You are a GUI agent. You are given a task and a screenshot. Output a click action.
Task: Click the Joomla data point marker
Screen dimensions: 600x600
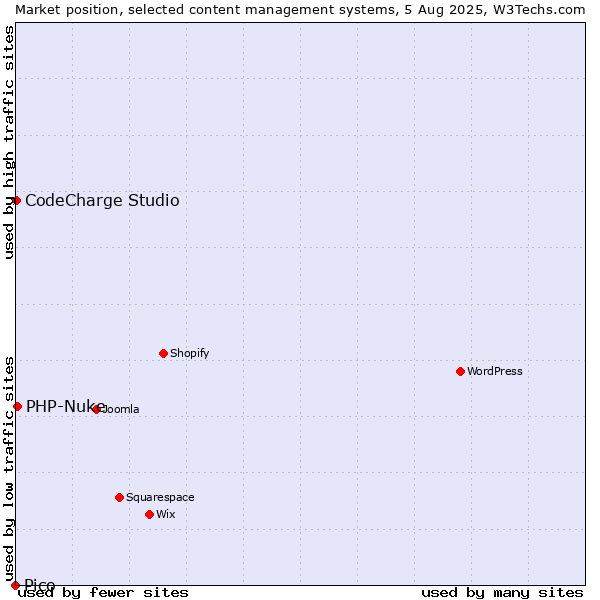(96, 409)
